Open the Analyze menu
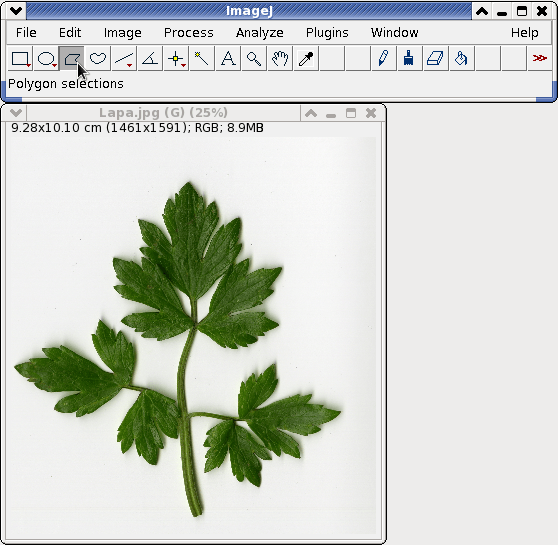Viewport: 558px width, 545px height. 259,33
